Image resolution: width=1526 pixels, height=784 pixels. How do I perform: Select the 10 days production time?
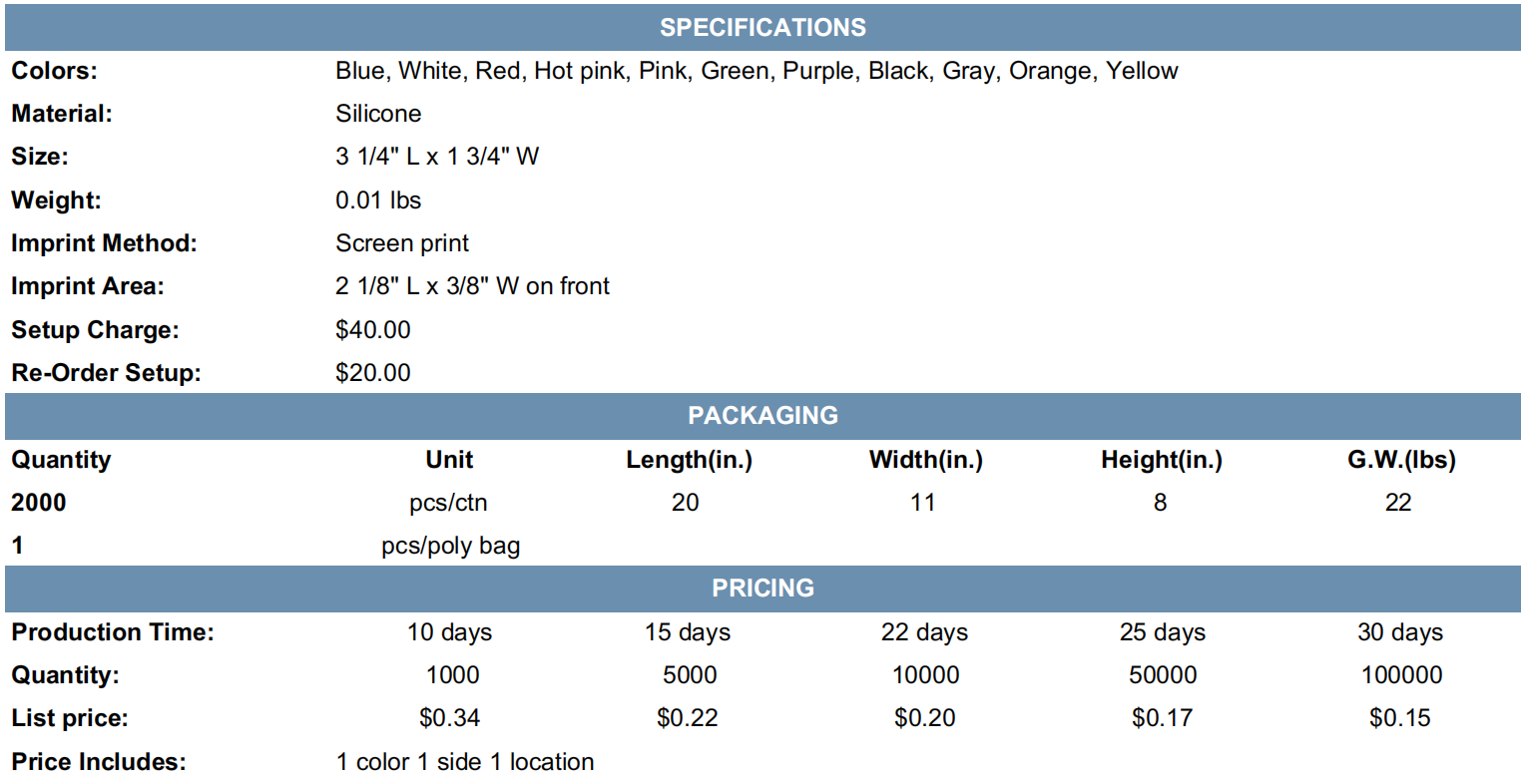(449, 632)
